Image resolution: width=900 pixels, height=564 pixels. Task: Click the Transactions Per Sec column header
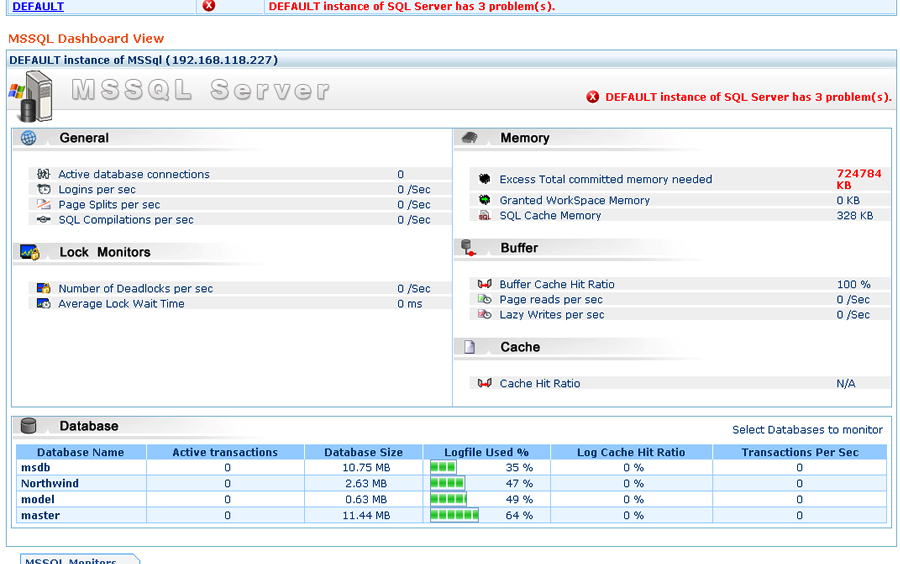tap(800, 452)
